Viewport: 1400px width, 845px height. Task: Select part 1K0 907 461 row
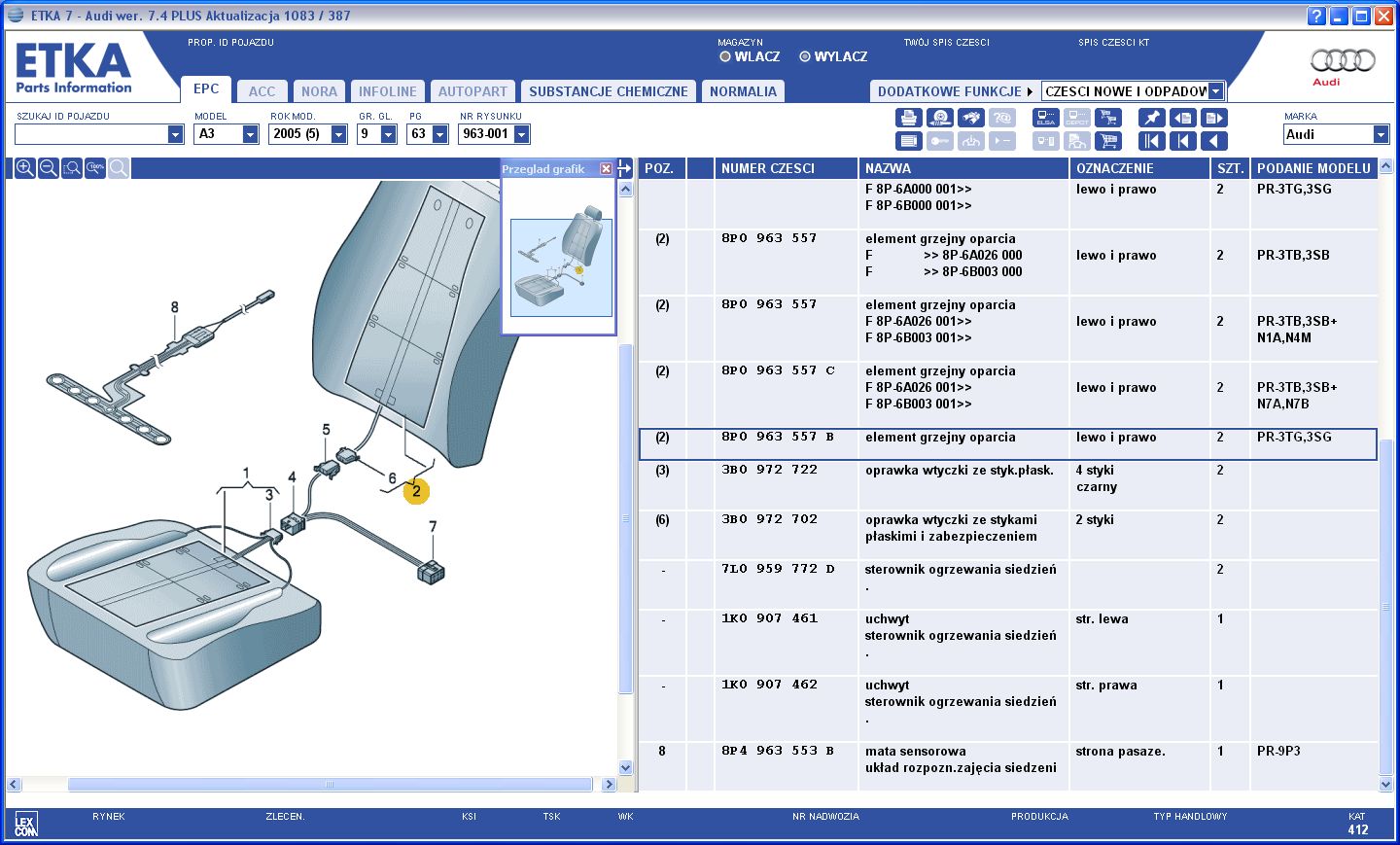pos(1007,643)
